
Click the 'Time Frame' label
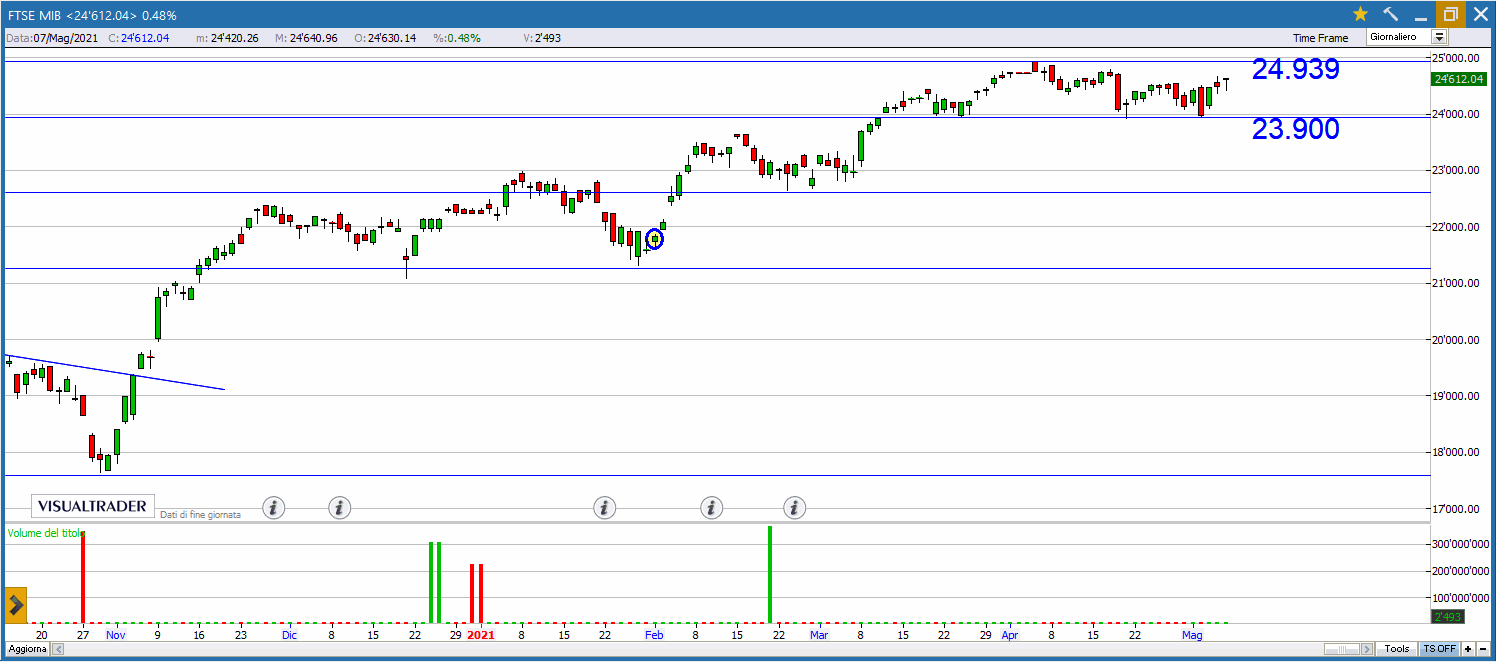pos(1321,38)
